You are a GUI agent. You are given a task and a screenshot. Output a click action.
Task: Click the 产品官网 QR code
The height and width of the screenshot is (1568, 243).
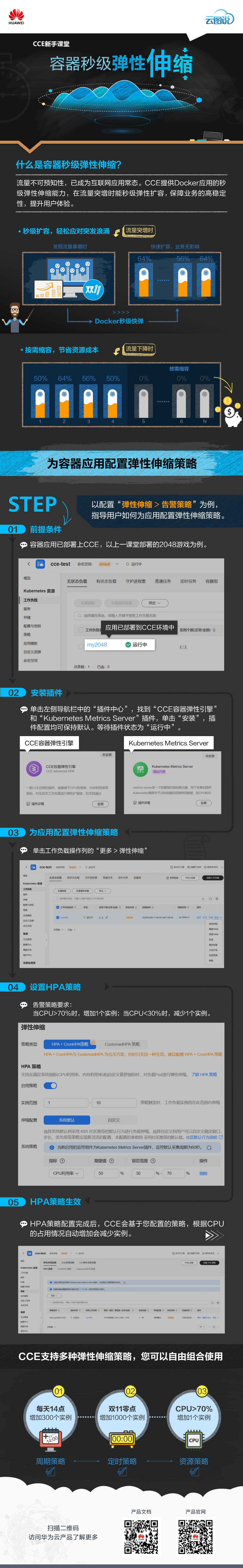tap(196, 1536)
